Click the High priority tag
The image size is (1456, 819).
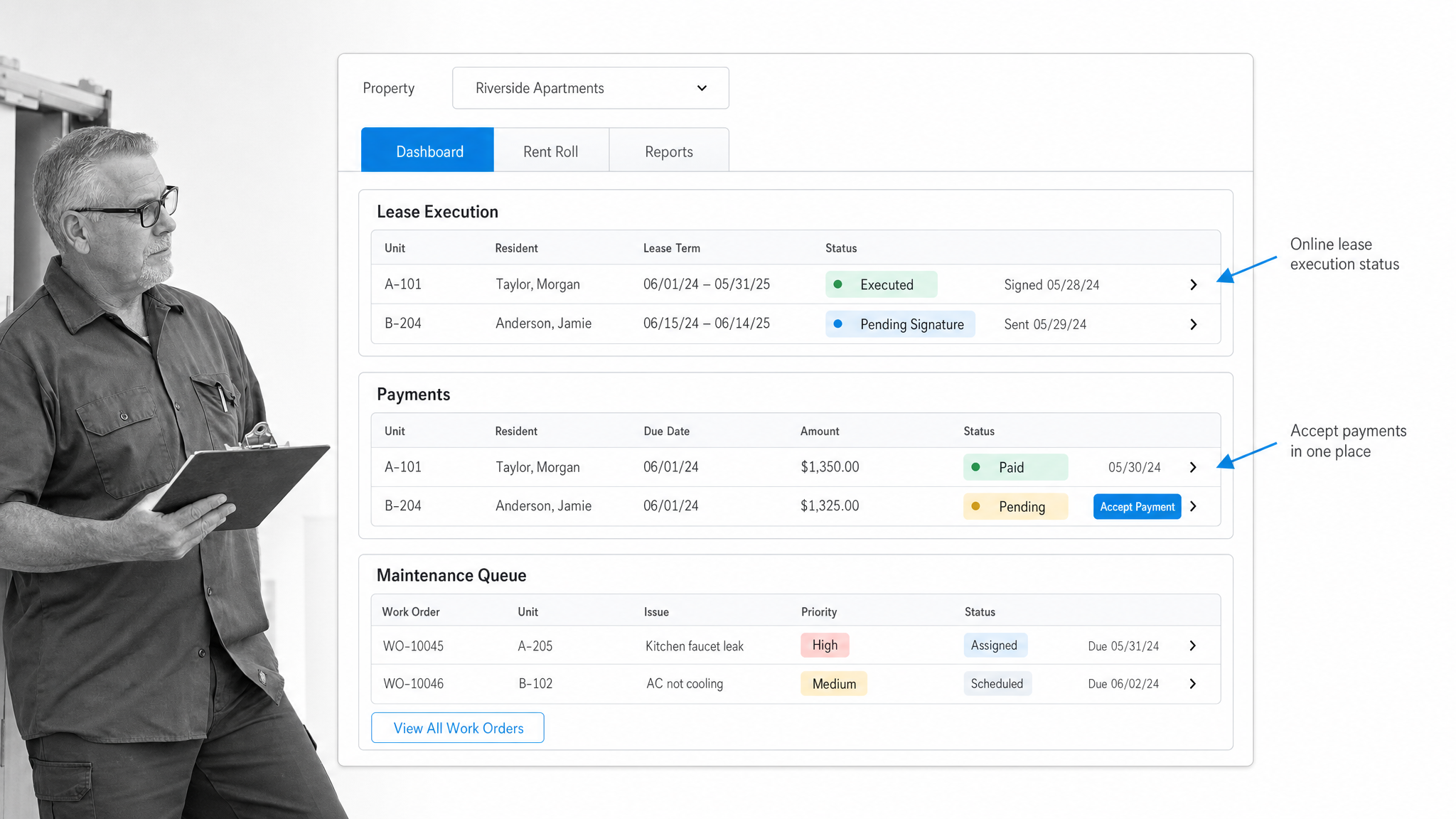click(x=825, y=645)
